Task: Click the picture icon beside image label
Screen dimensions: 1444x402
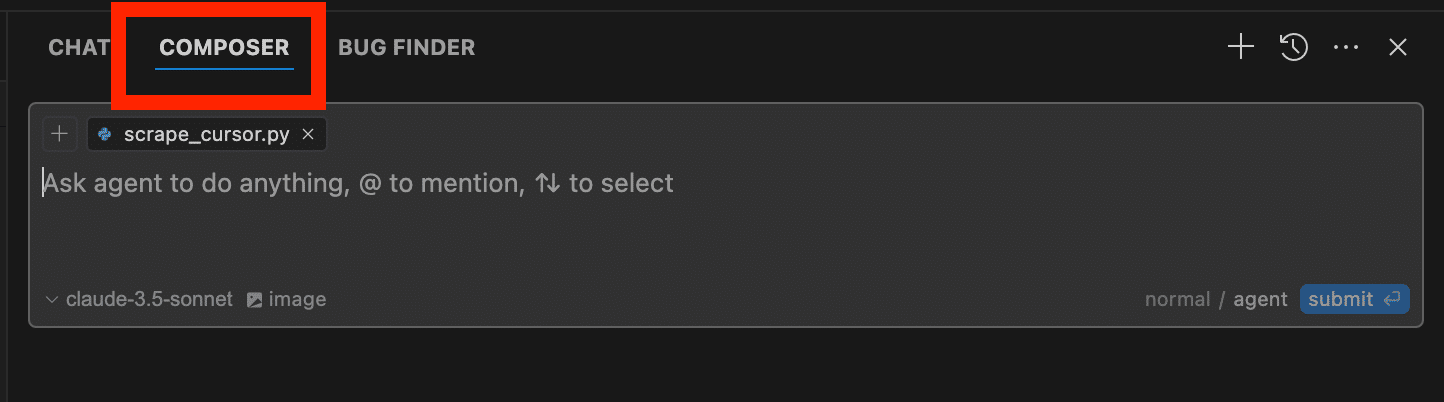Action: click(x=255, y=299)
